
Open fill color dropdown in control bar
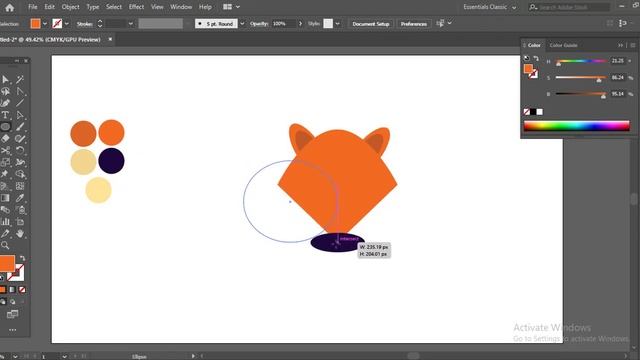coord(45,24)
